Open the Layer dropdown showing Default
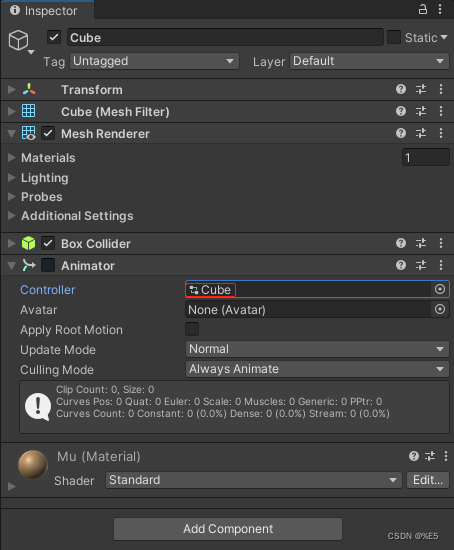 [369, 61]
